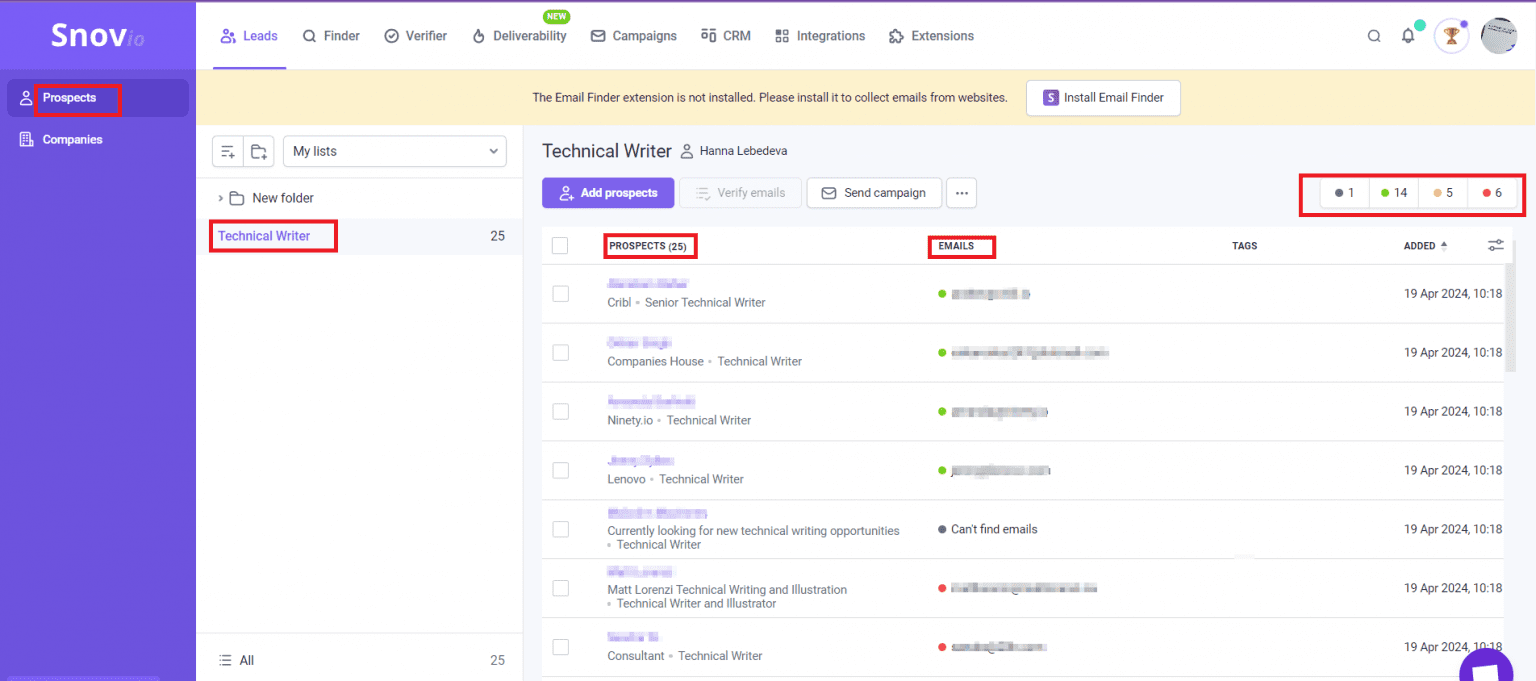The image size is (1536, 681).
Task: Open the column settings sliders icon
Action: [x=1495, y=245]
